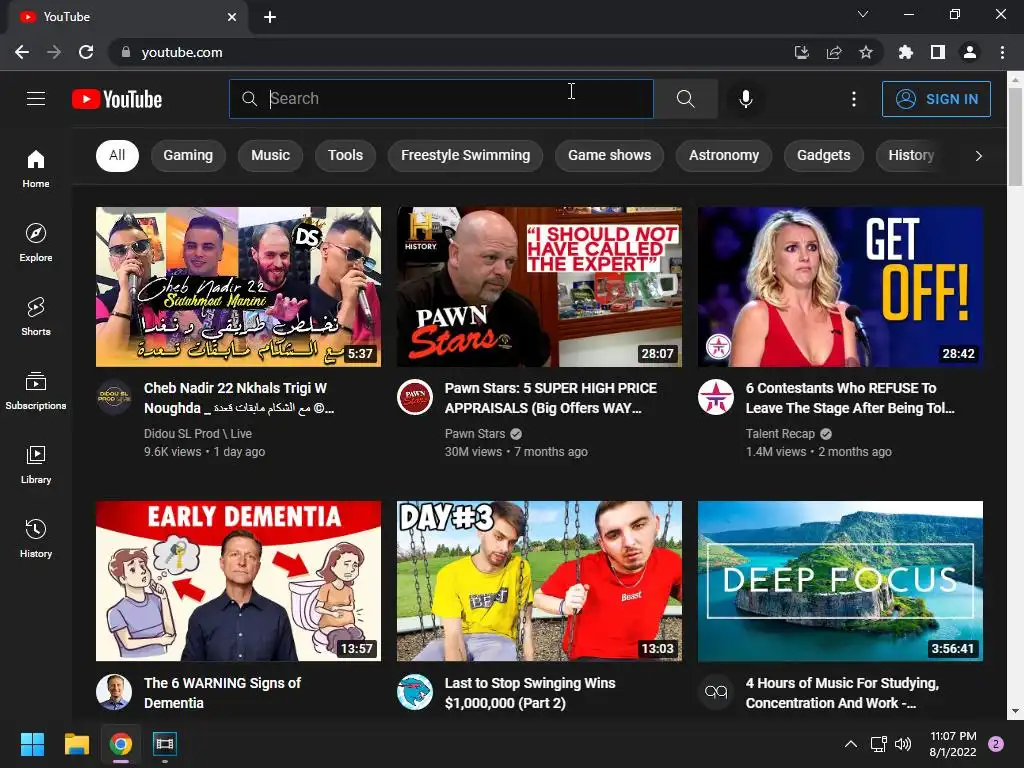Open 4 Hours of Music For Studying title
This screenshot has width=1024, height=768.
click(842, 693)
